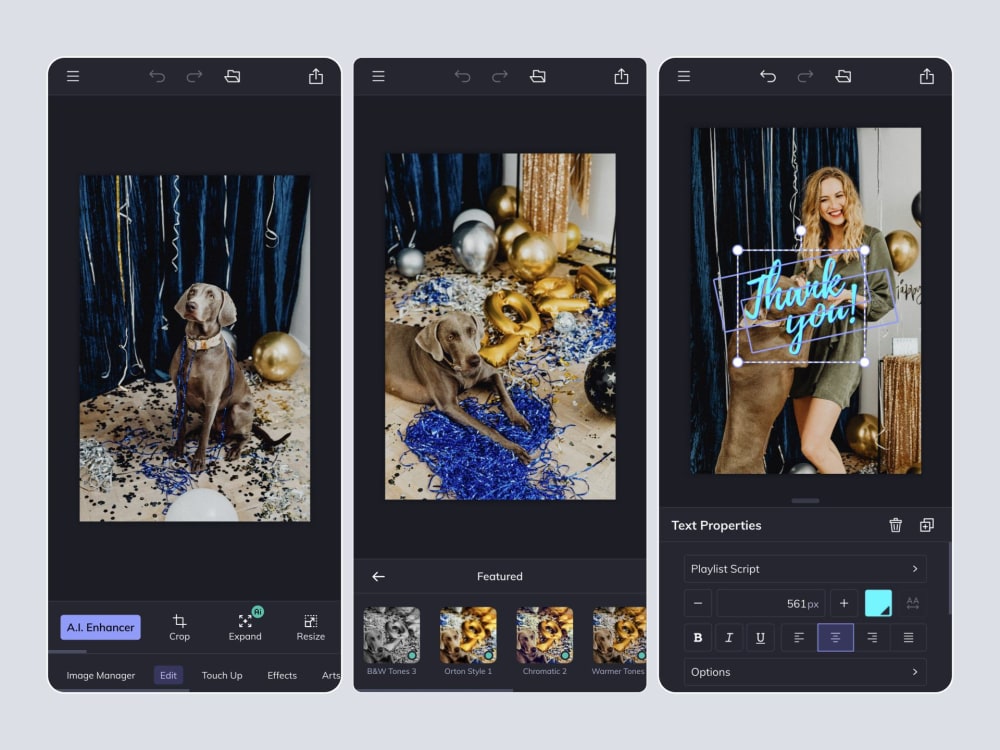Go back from the Featured effects panel
The width and height of the screenshot is (1000, 750).
378,577
